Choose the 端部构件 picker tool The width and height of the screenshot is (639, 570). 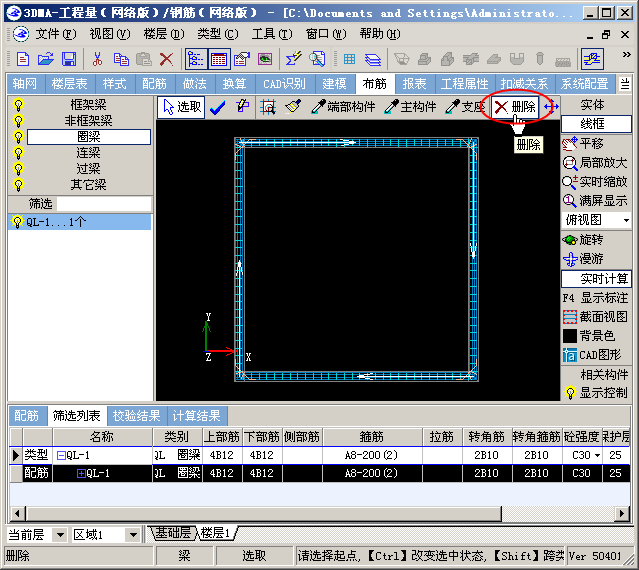(343, 107)
